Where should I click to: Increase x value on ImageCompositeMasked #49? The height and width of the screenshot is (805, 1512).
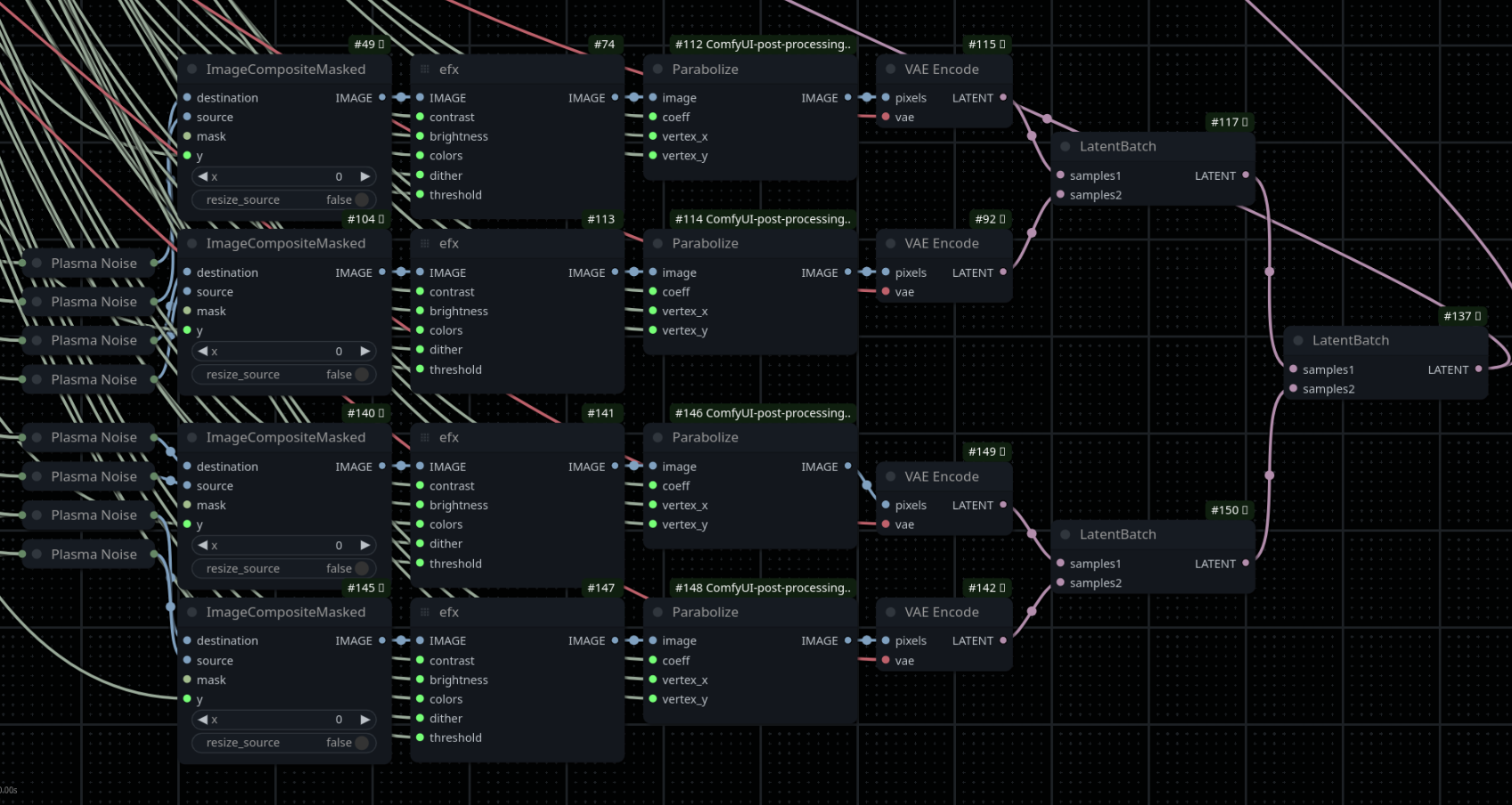[x=365, y=176]
